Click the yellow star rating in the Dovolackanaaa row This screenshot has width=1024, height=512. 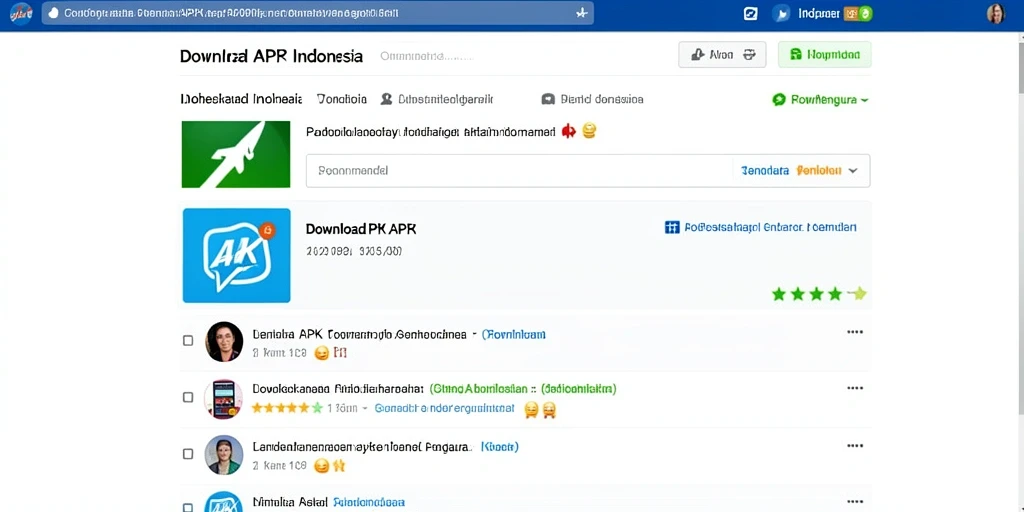[x=287, y=408]
